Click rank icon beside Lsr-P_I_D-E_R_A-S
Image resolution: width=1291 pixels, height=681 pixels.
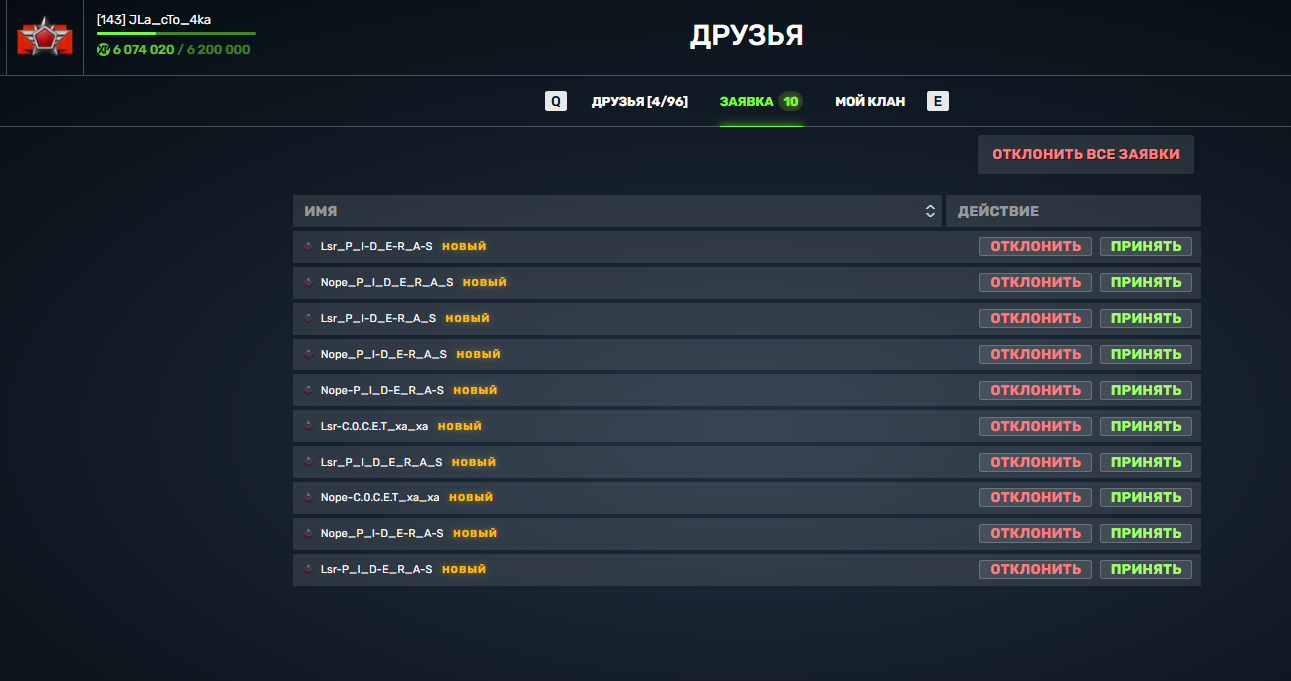point(309,569)
